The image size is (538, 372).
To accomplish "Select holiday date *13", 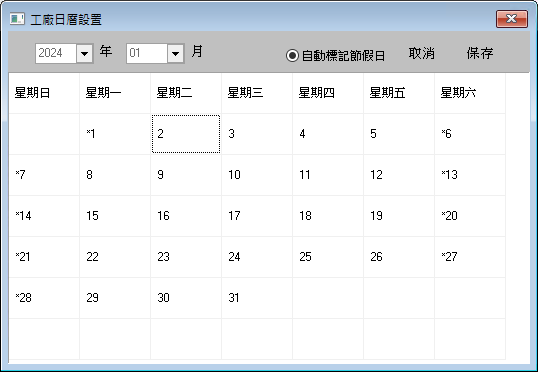I will point(470,175).
